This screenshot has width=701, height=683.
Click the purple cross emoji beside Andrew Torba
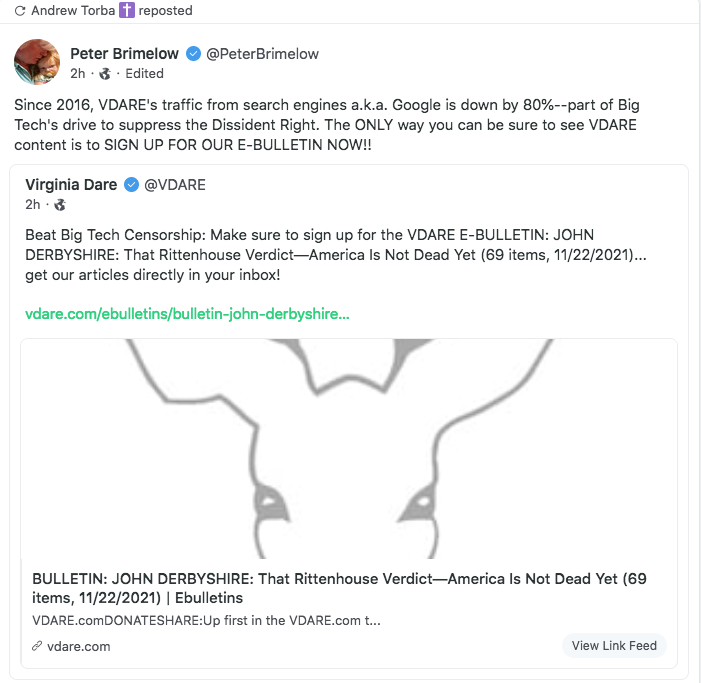pos(127,11)
